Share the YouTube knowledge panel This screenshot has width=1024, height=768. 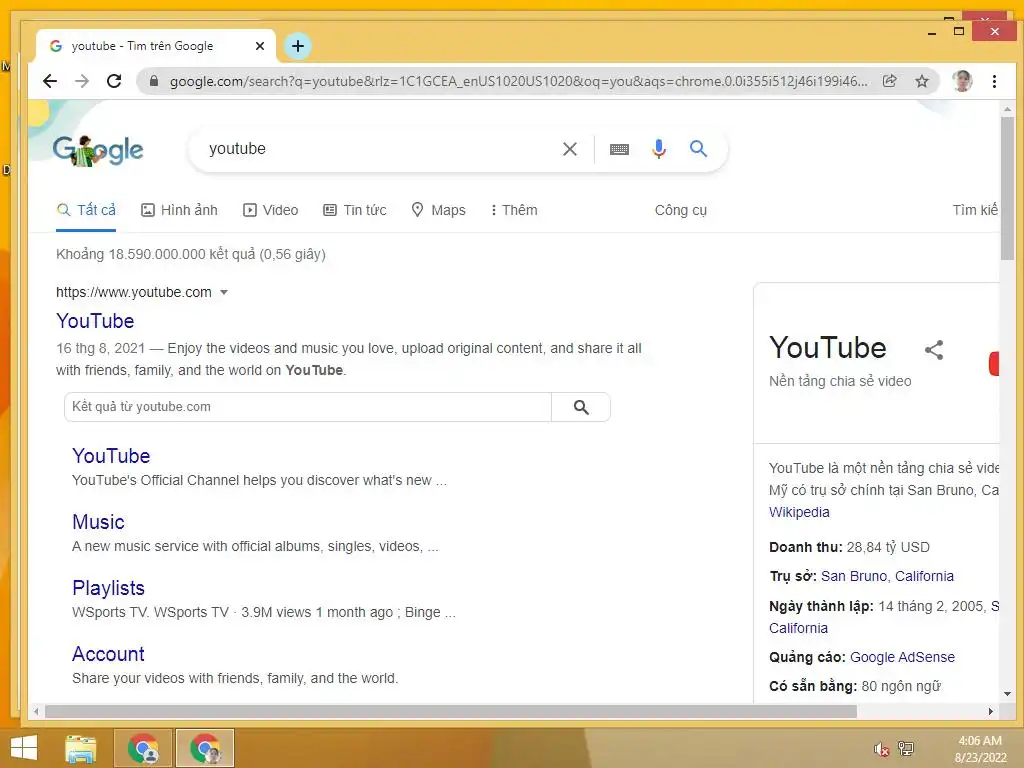[x=934, y=350]
